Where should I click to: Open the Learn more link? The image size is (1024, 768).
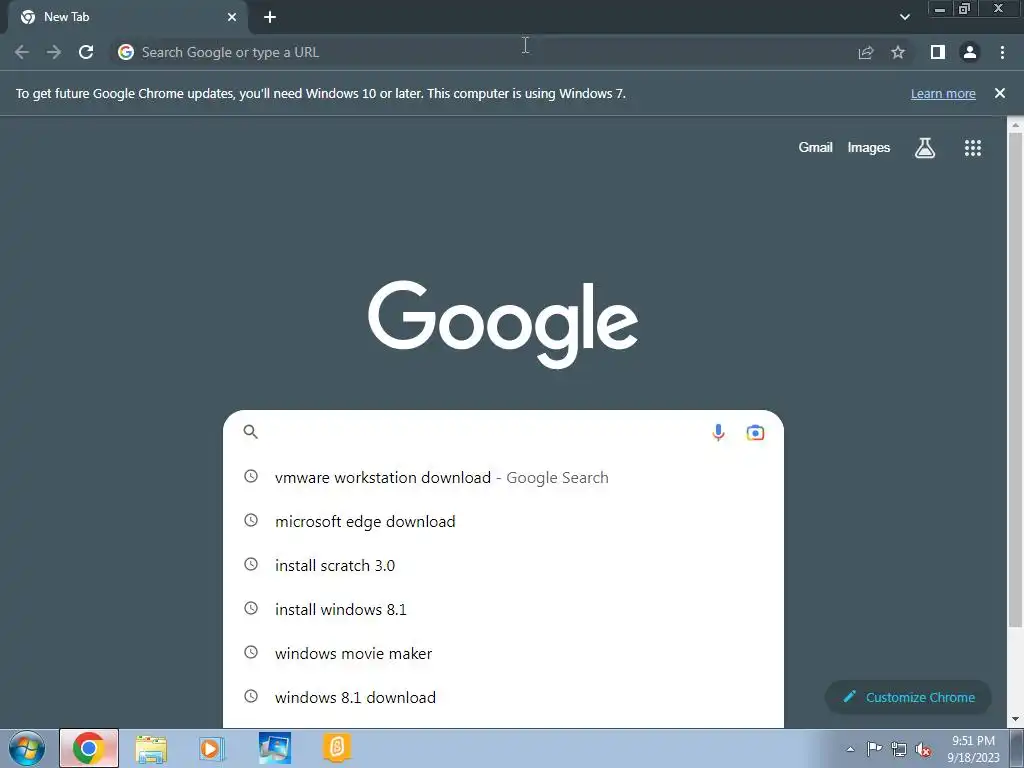click(x=943, y=93)
